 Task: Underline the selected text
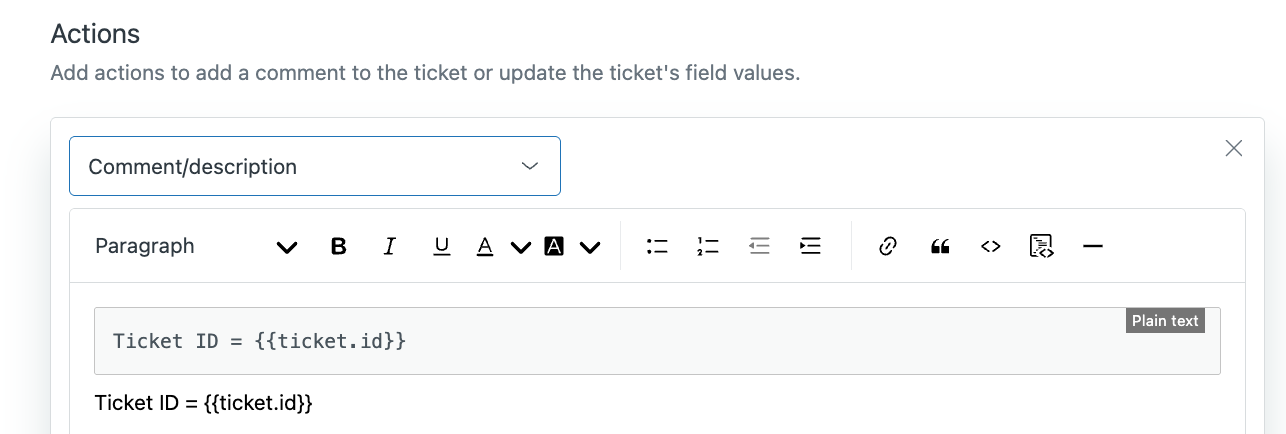(441, 246)
